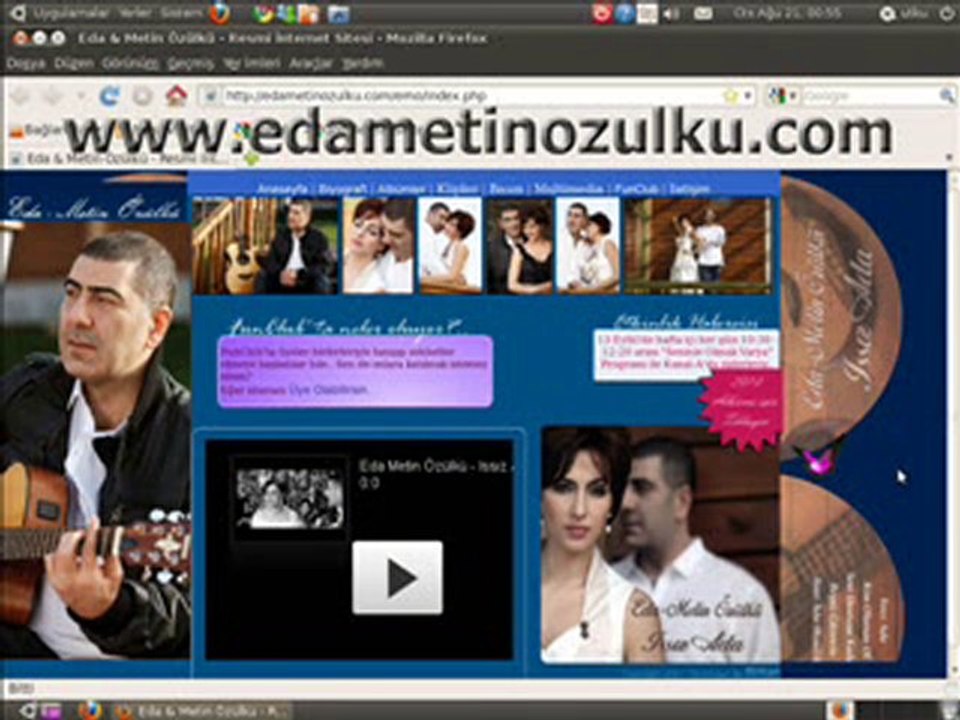Click the black-and-white video thumbnail
The width and height of the screenshot is (960, 720).
(290, 498)
